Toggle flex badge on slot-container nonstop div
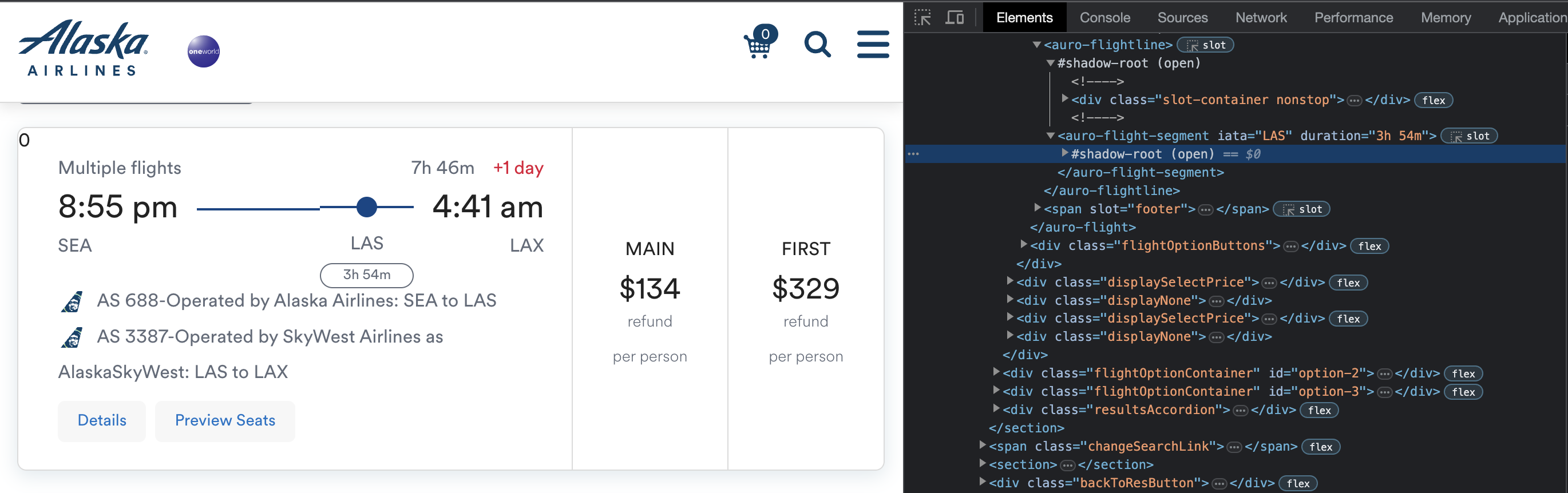Viewport: 1568px width, 493px height. click(1434, 101)
